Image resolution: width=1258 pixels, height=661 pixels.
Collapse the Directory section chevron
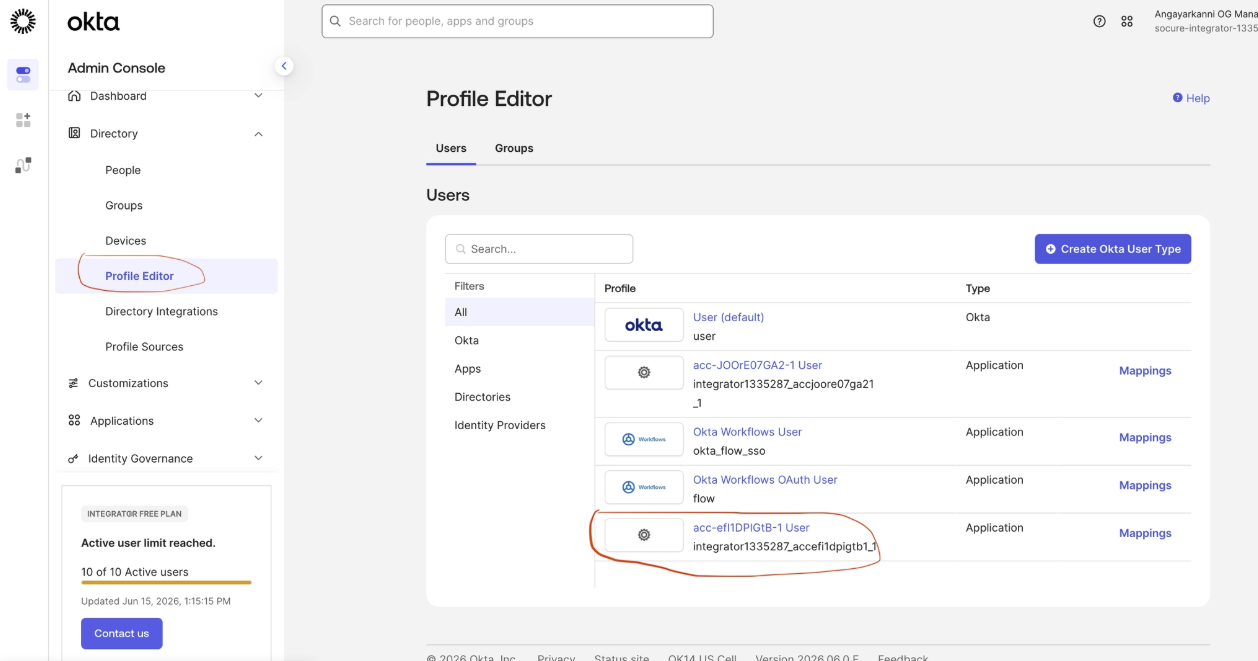coord(258,133)
